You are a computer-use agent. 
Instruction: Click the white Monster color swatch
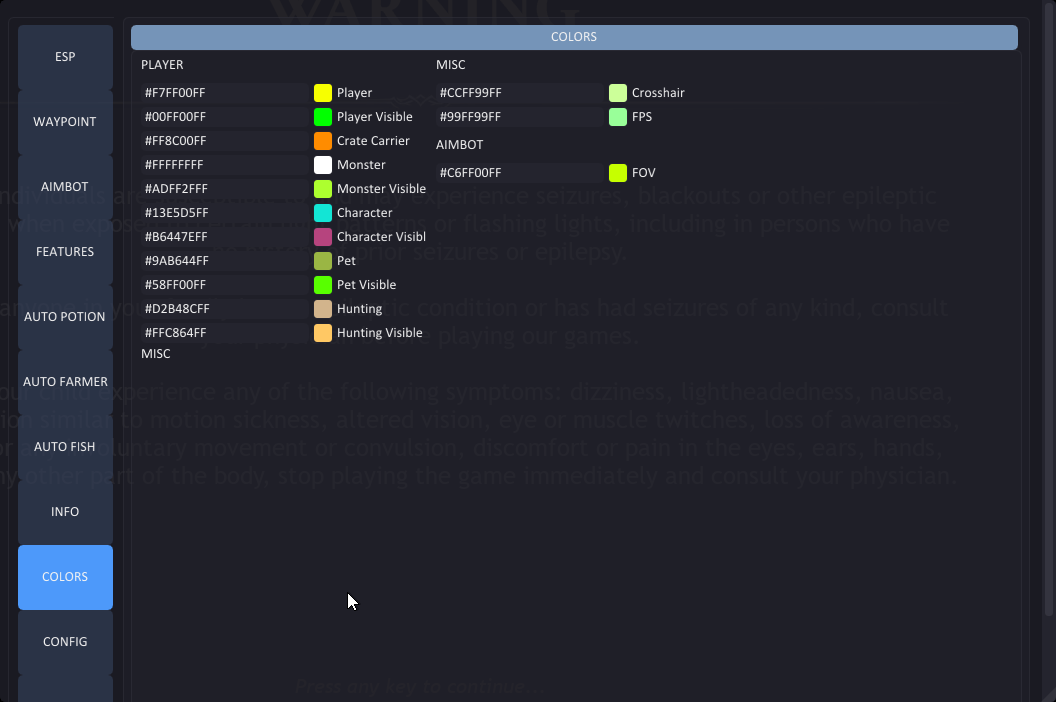(323, 165)
